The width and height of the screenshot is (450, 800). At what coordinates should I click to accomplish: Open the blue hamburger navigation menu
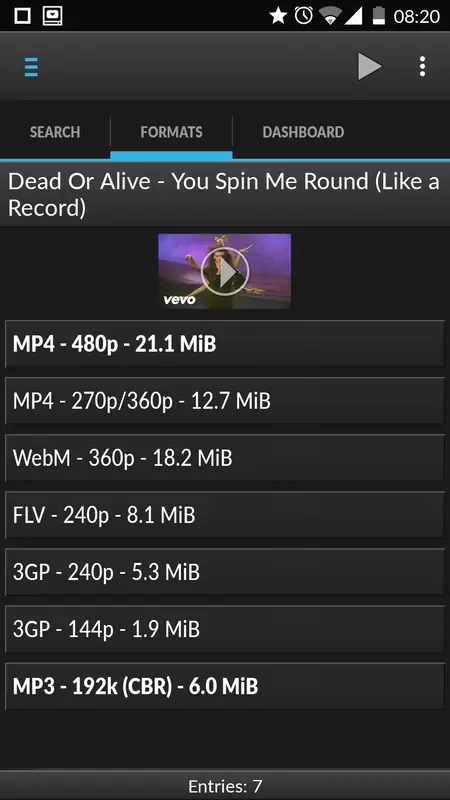(x=31, y=67)
